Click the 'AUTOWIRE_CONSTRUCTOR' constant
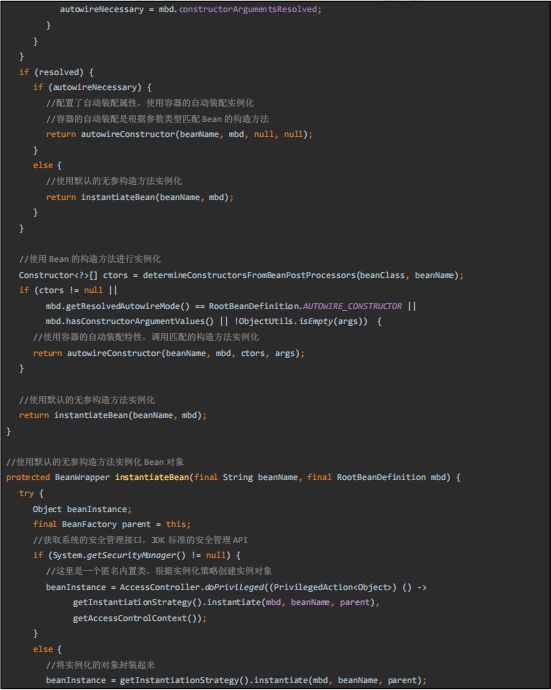The width and height of the screenshot is (551, 690). coord(352,306)
